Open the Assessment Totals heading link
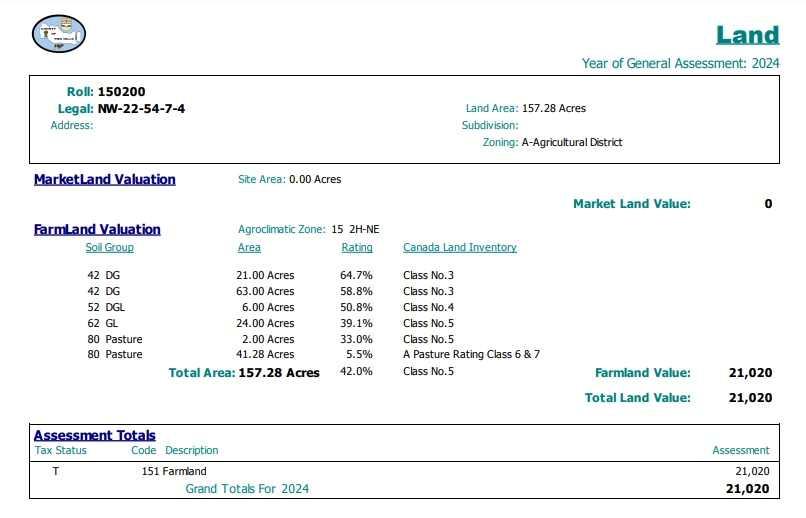The image size is (806, 518). (95, 435)
